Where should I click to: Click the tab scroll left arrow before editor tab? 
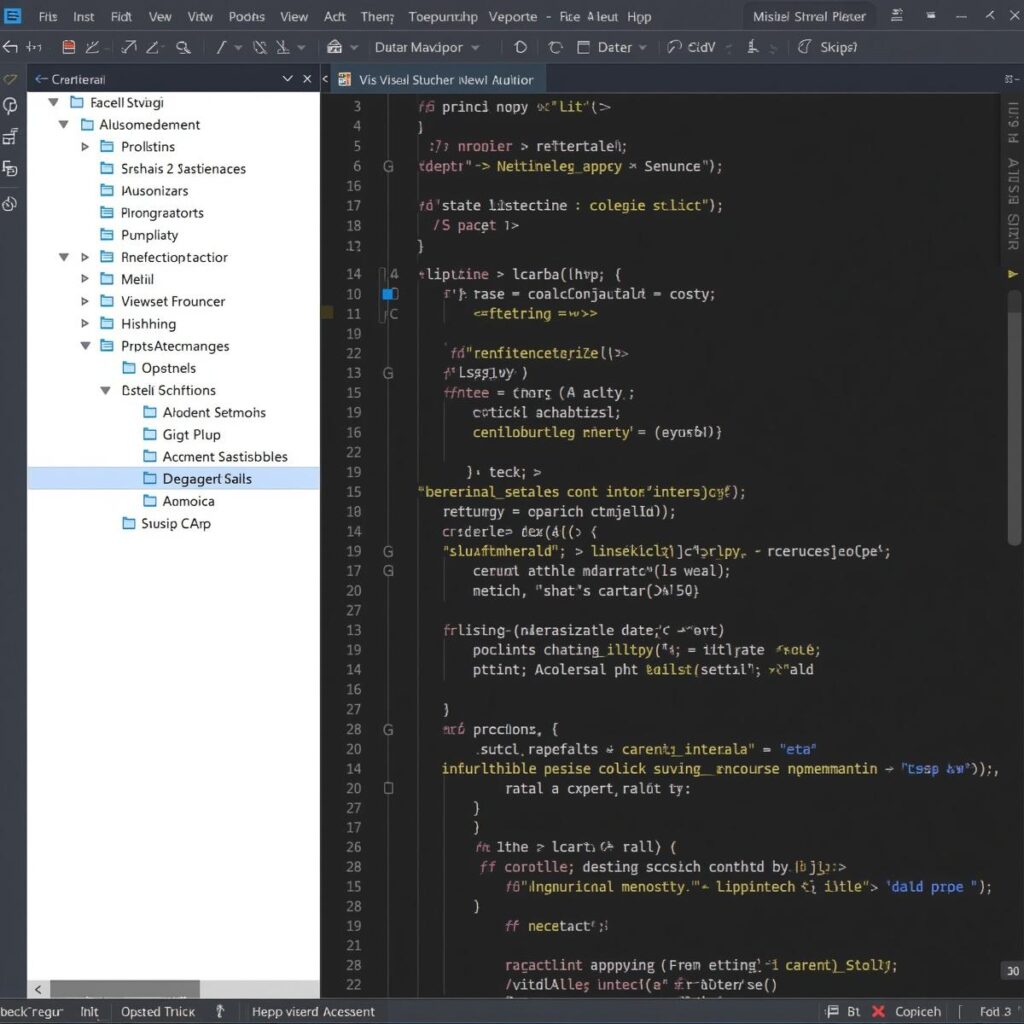[325, 79]
